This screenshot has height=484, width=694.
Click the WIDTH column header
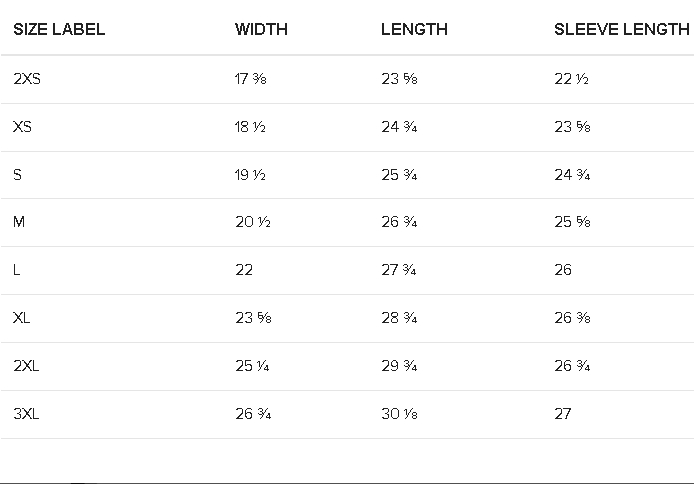[x=261, y=30]
